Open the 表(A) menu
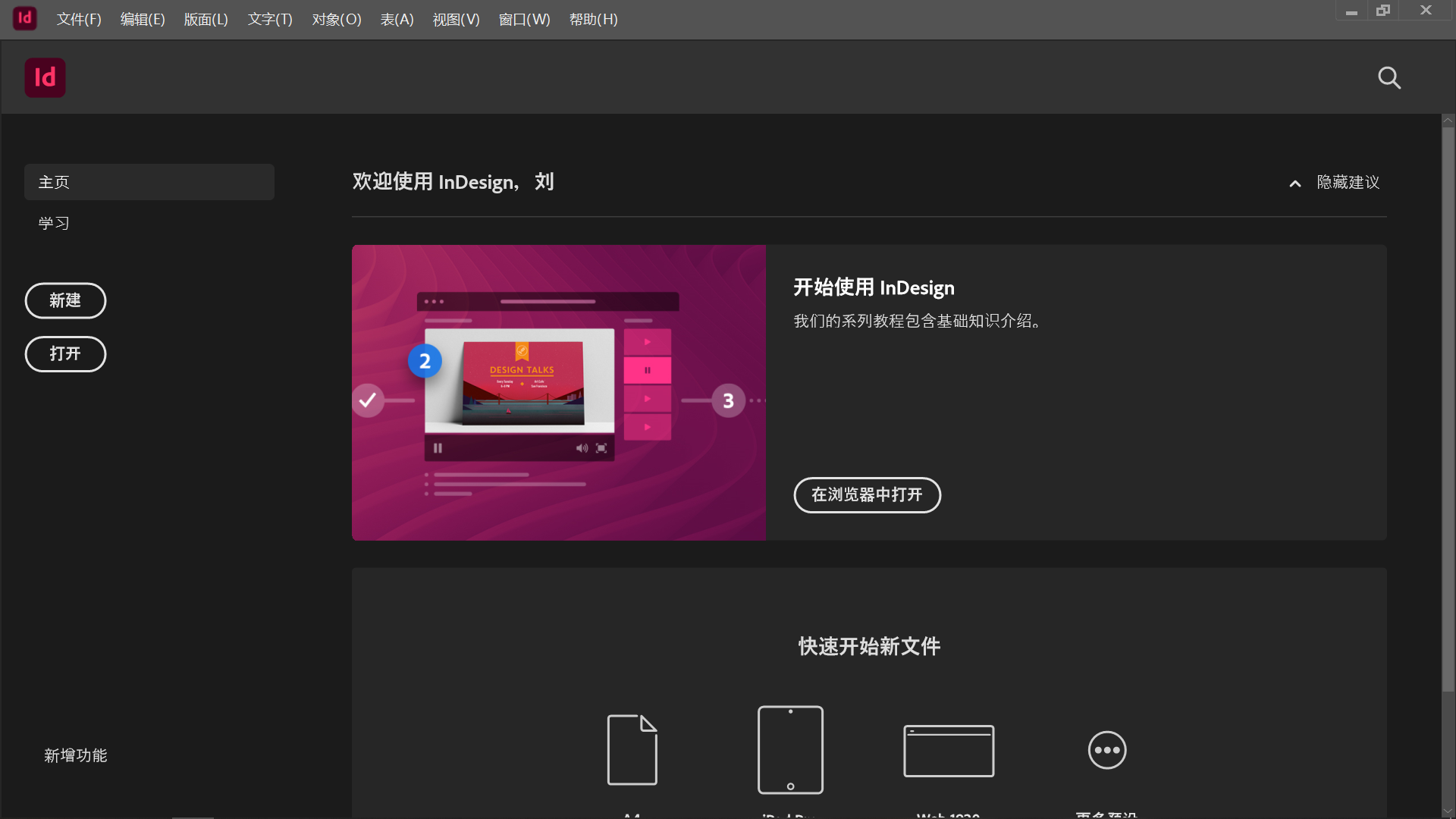 coord(397,20)
